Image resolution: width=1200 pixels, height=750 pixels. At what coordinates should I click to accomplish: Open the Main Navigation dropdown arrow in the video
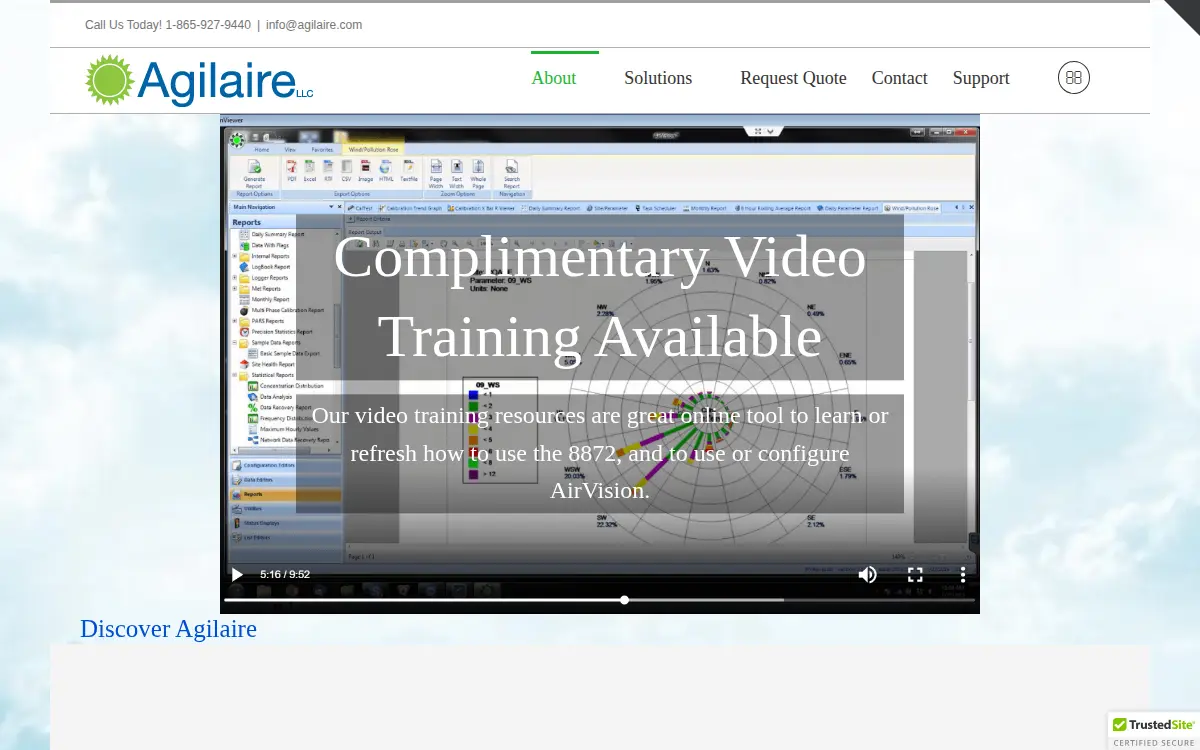click(x=331, y=207)
